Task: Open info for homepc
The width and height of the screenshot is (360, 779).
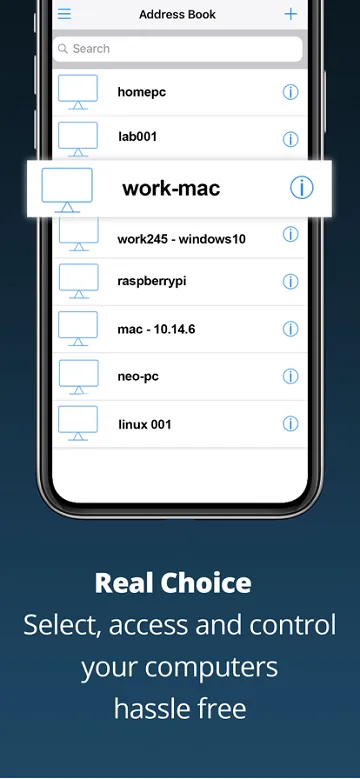Action: (x=290, y=92)
